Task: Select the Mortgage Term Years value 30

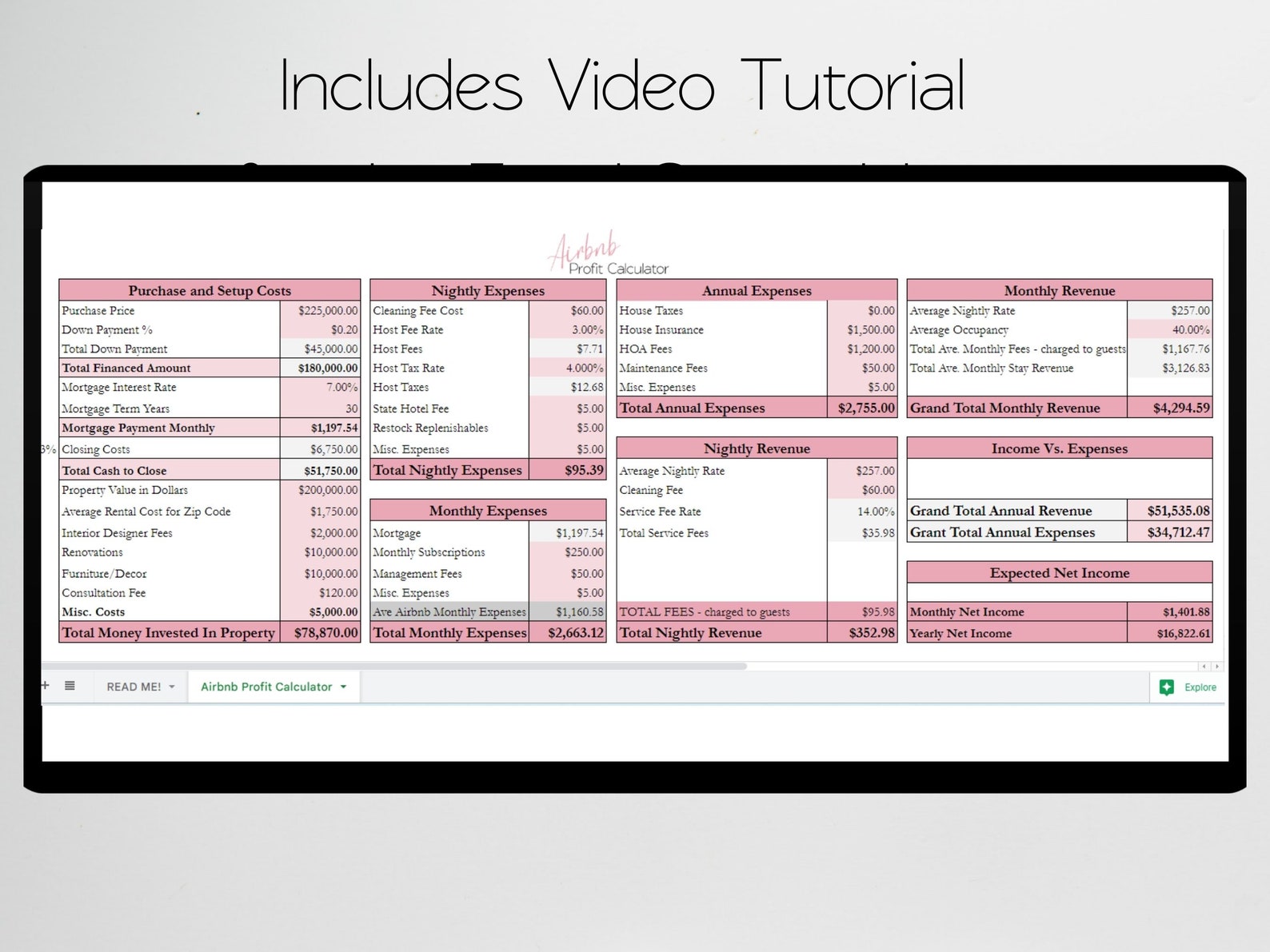Action: click(x=320, y=408)
